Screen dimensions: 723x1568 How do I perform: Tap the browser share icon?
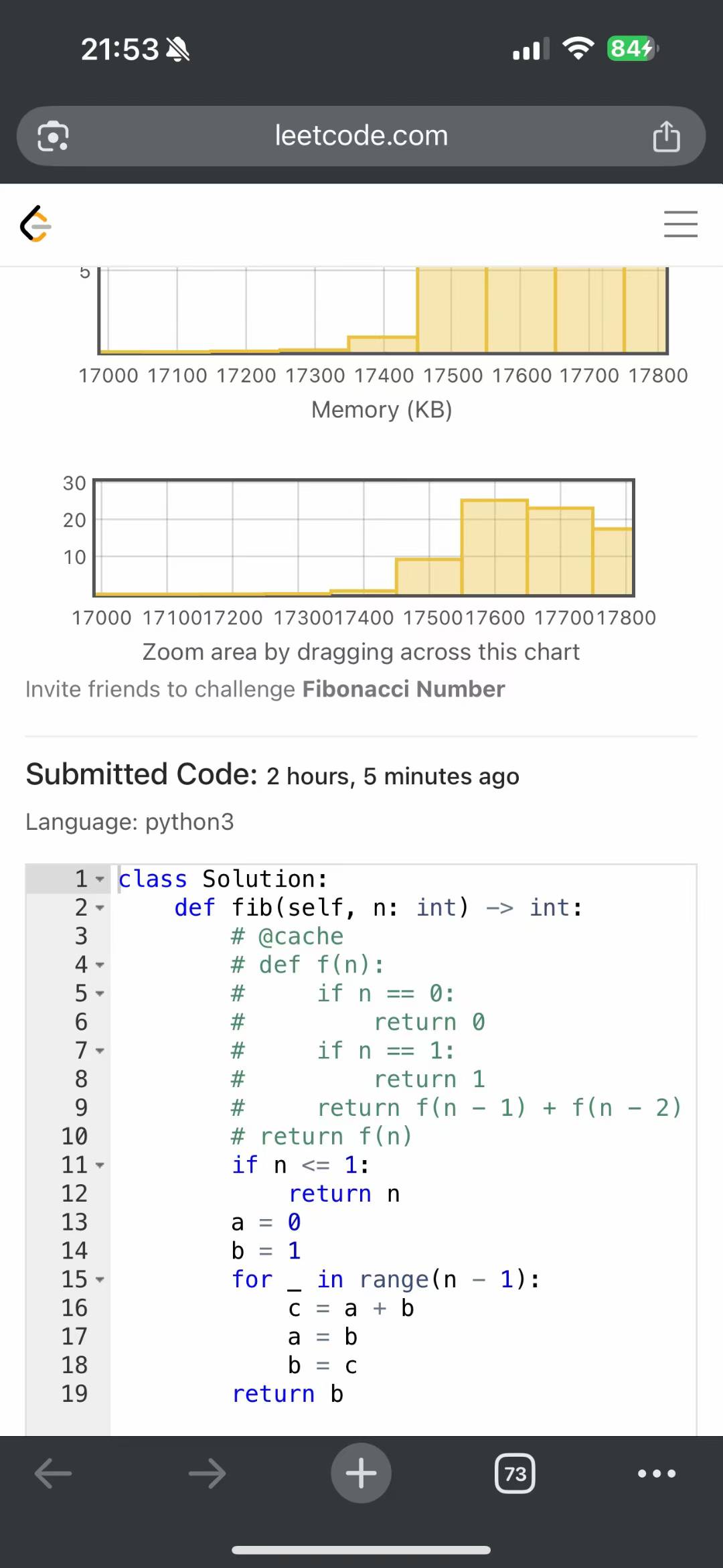(666, 137)
